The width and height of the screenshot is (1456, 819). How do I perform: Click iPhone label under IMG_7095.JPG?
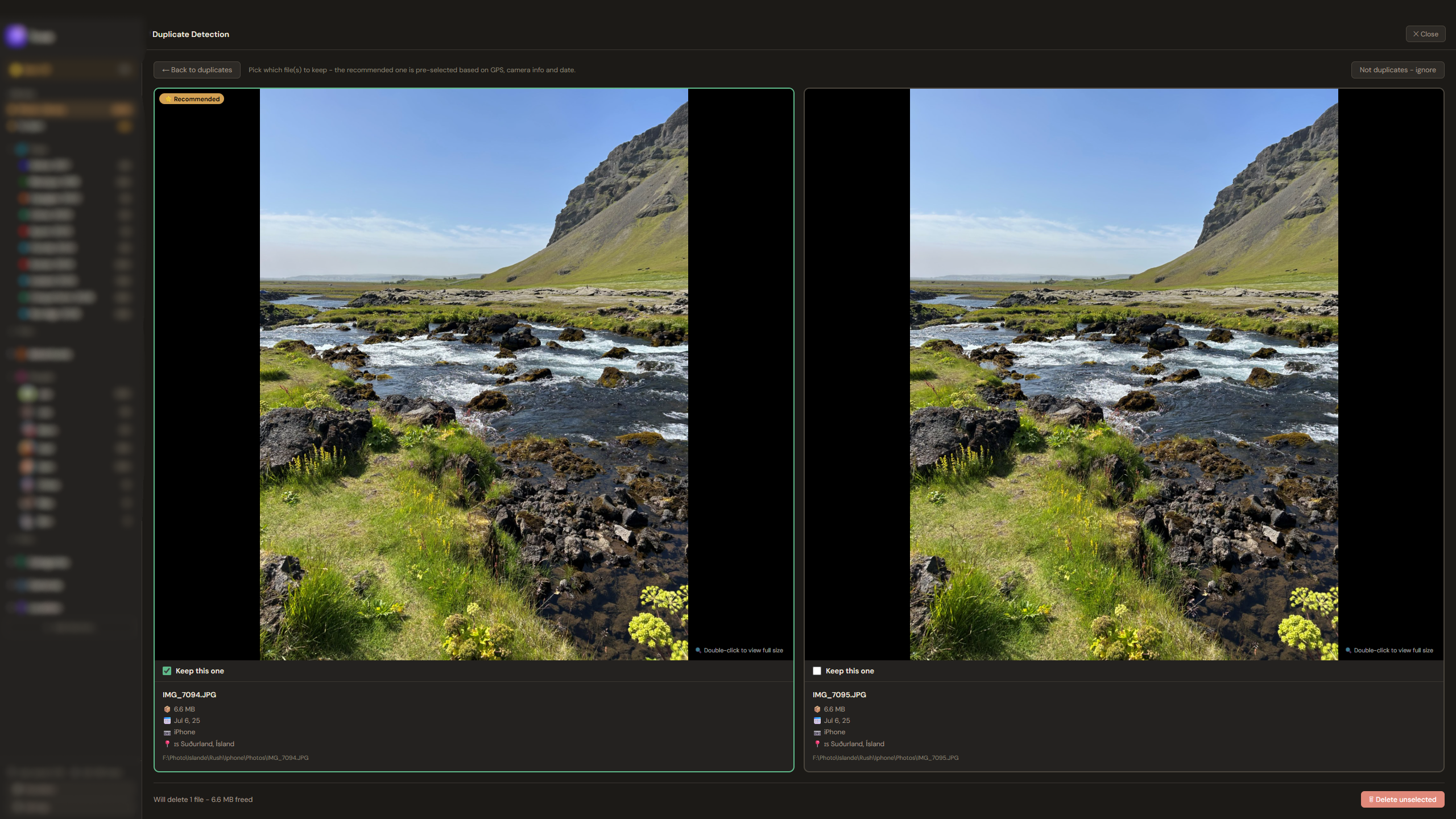[x=834, y=733]
